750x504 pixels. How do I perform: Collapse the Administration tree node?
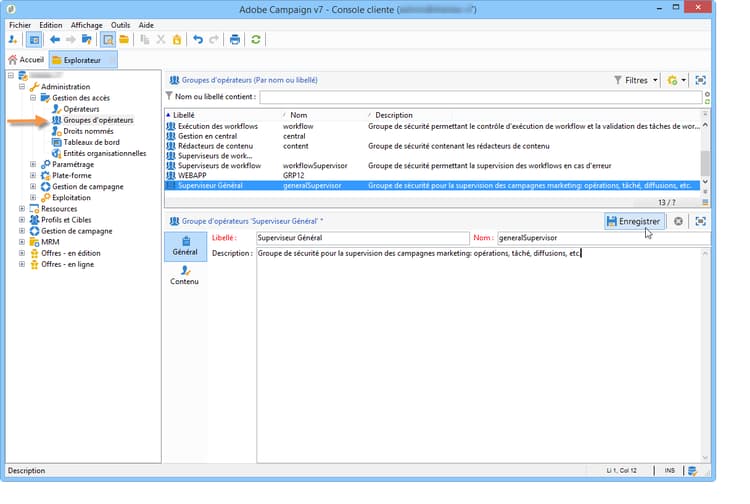22,87
